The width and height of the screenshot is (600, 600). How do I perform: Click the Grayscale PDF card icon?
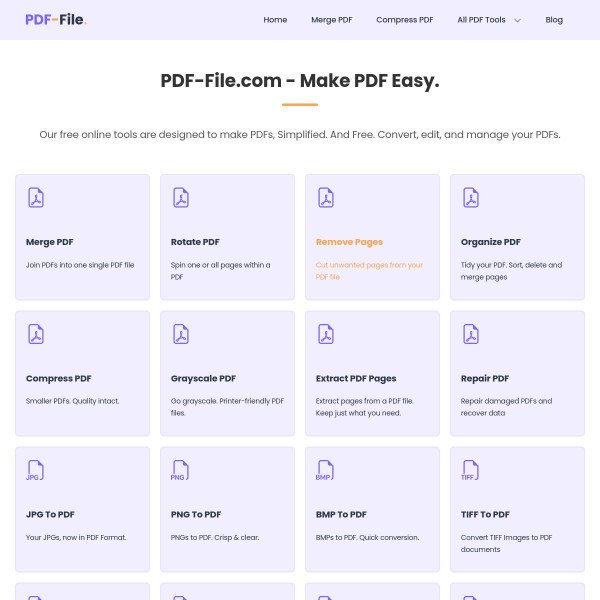coord(181,334)
